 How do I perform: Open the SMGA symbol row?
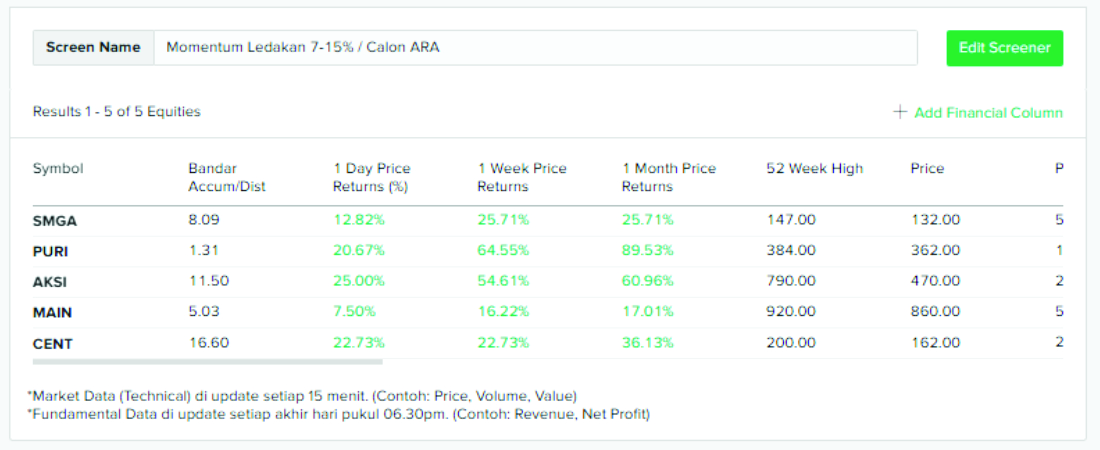coord(55,220)
